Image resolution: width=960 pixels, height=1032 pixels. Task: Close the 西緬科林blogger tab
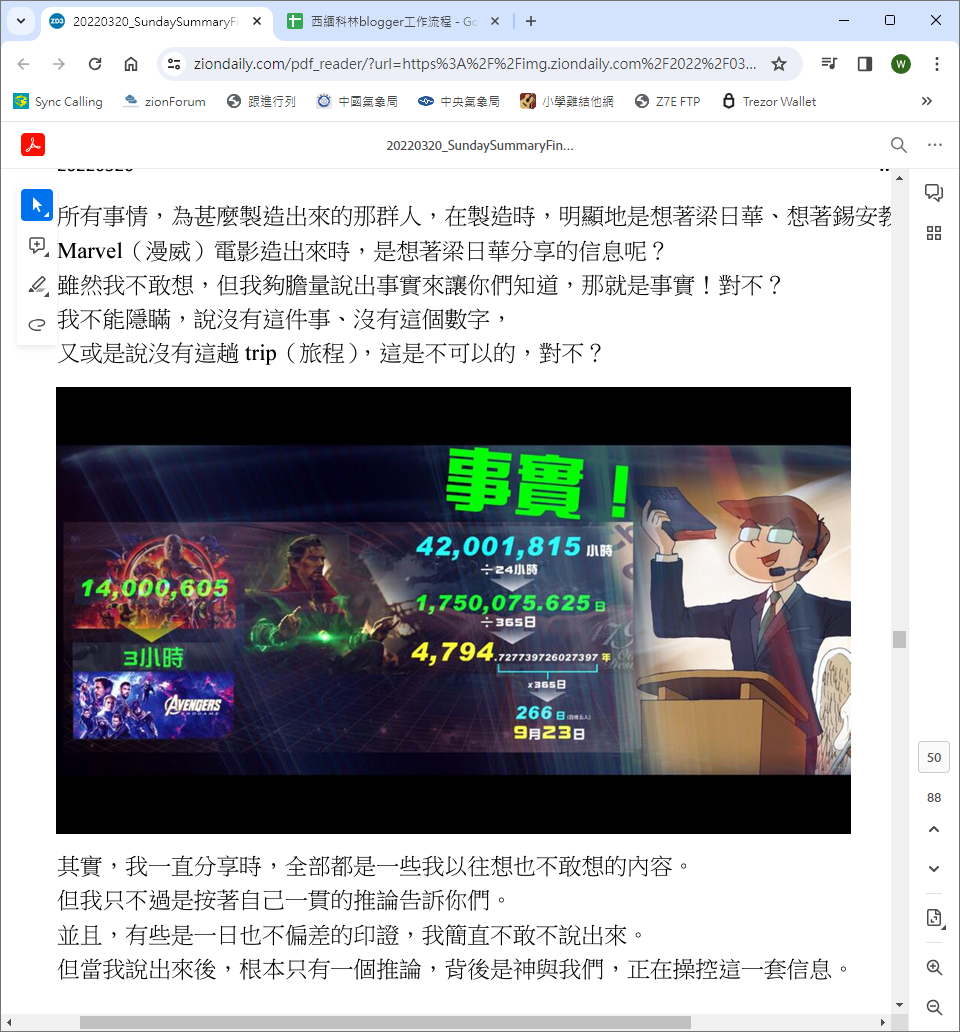495,22
